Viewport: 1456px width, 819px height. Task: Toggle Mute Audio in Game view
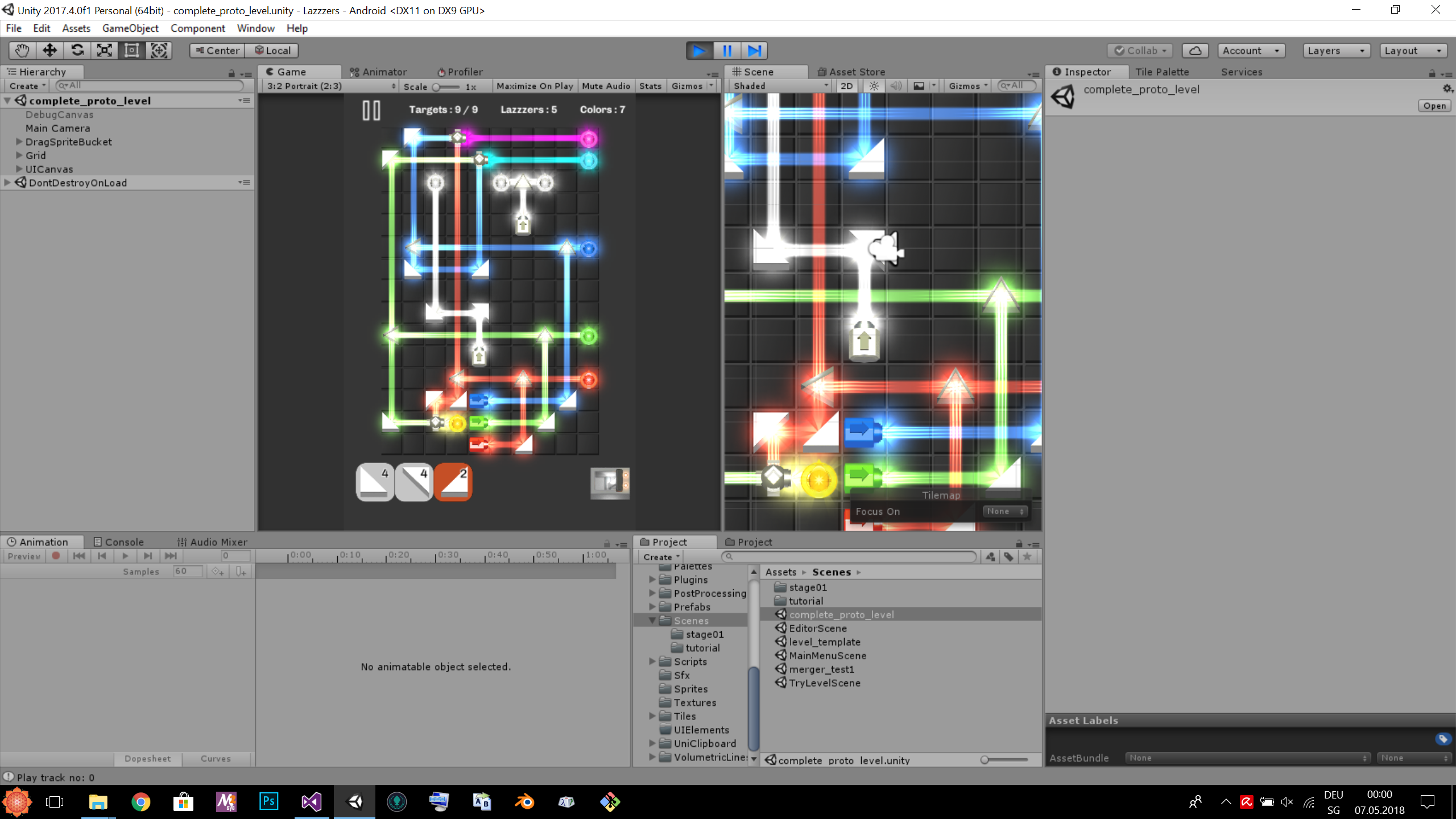pyautogui.click(x=606, y=86)
